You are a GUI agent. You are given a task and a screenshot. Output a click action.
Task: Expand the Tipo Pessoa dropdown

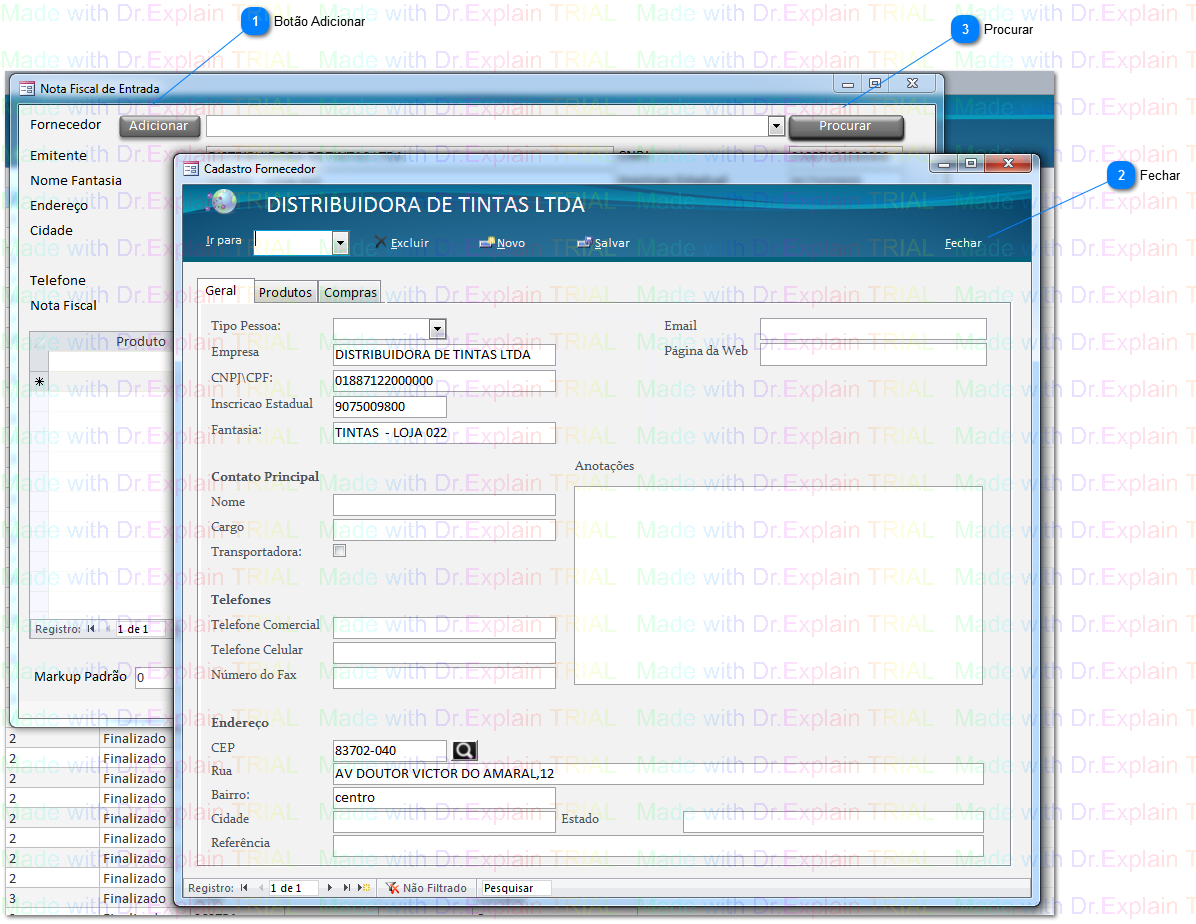point(437,329)
